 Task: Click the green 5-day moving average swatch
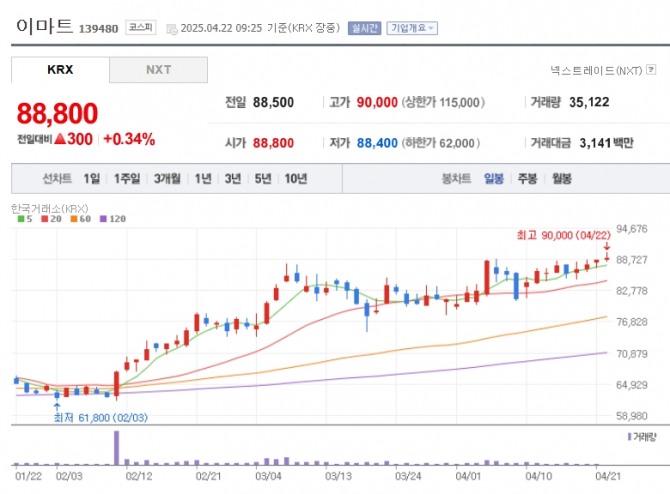[x=16, y=218]
